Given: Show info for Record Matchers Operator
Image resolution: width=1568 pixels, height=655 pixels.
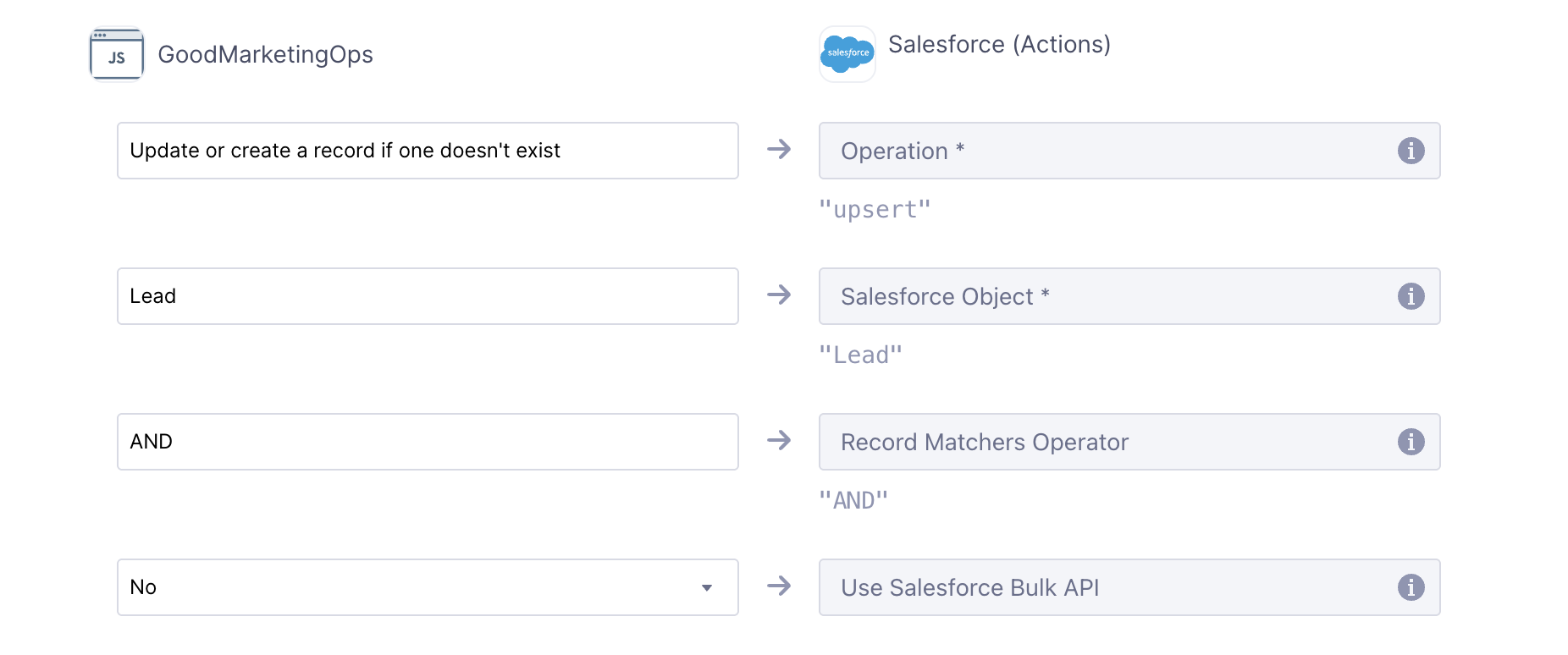Looking at the screenshot, I should click(x=1411, y=442).
